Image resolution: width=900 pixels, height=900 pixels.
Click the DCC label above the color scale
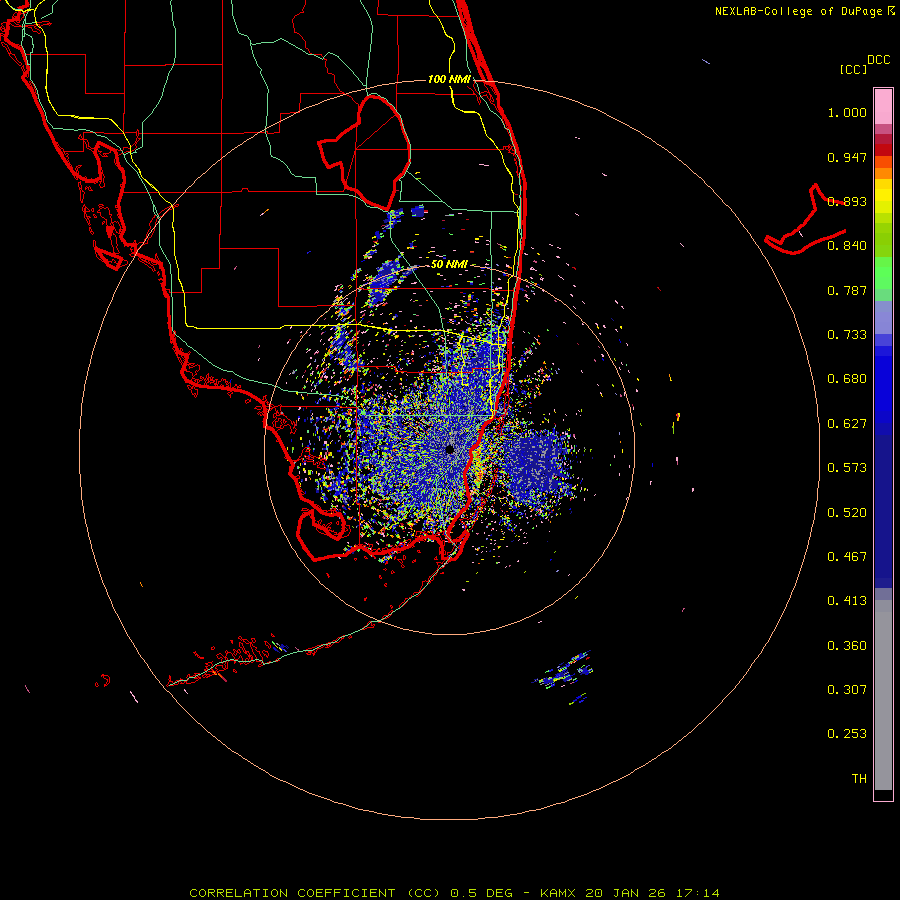pos(878,60)
